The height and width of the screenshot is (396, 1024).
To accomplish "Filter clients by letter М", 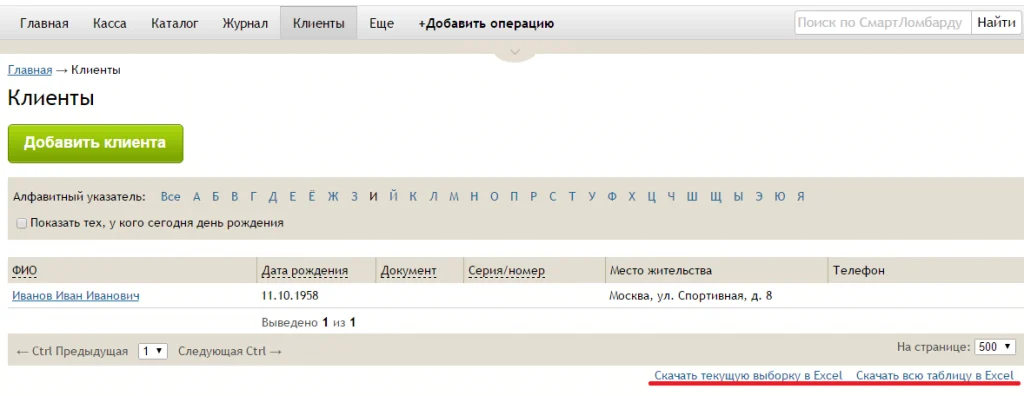I will [x=454, y=197].
